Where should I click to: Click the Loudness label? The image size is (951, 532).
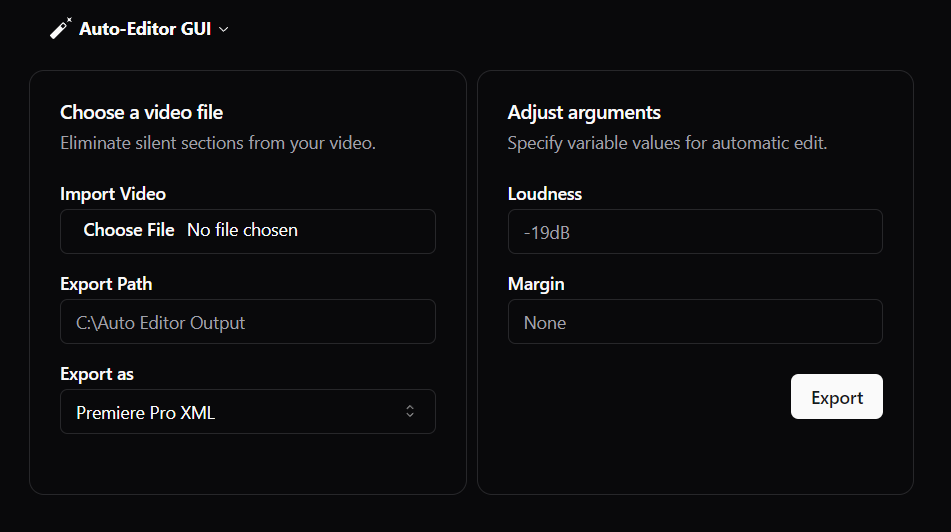[544, 194]
